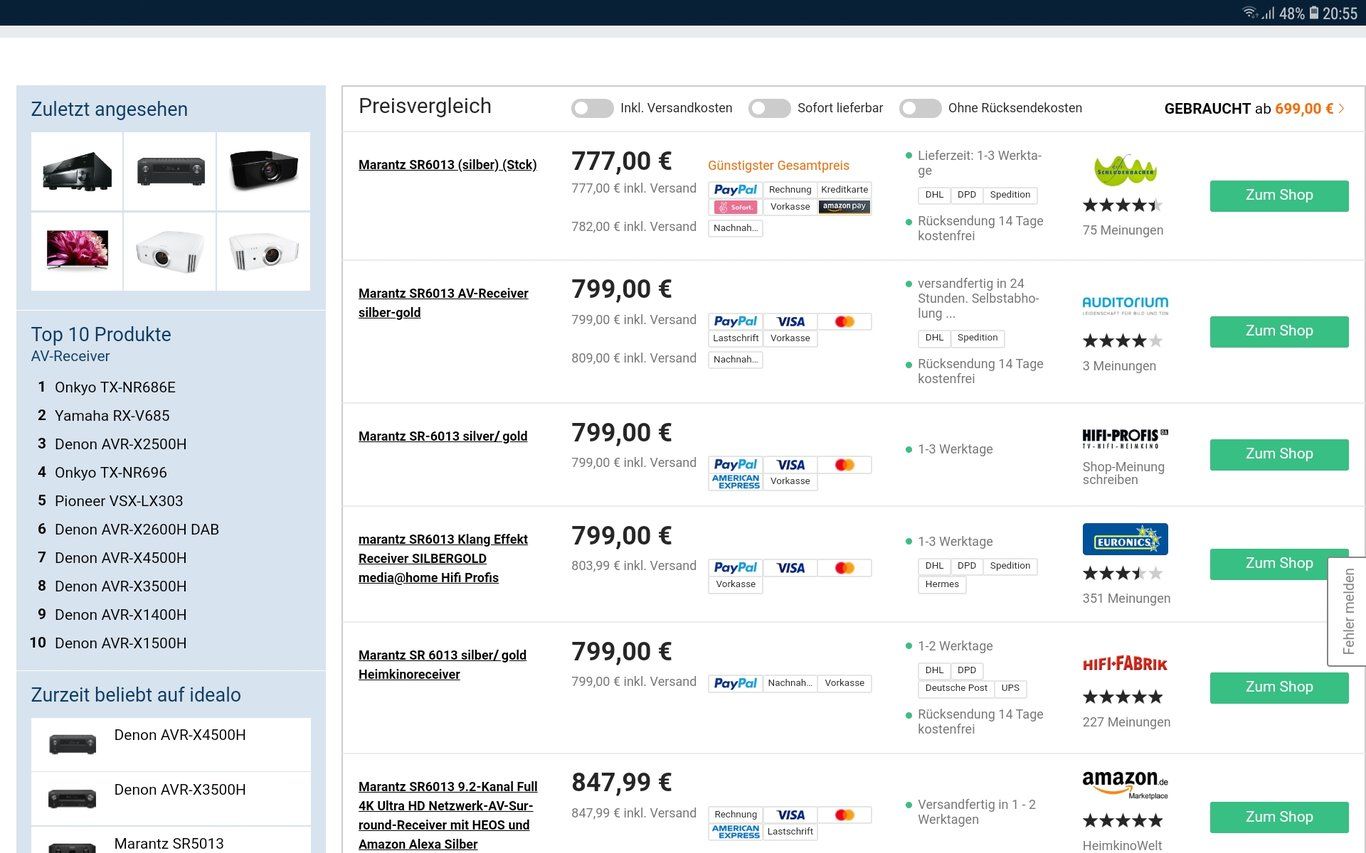The image size is (1366, 853).
Task: Open marantz SR6013 Klang Effekt Receiver link
Action: pos(443,558)
